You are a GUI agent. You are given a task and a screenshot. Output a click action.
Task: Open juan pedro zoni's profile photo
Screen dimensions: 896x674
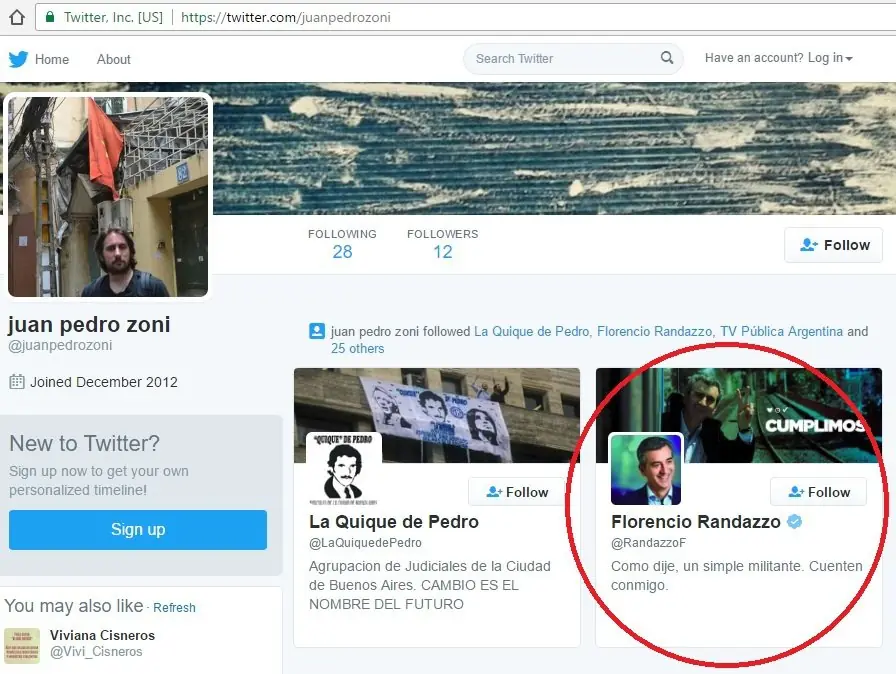pyautogui.click(x=108, y=196)
